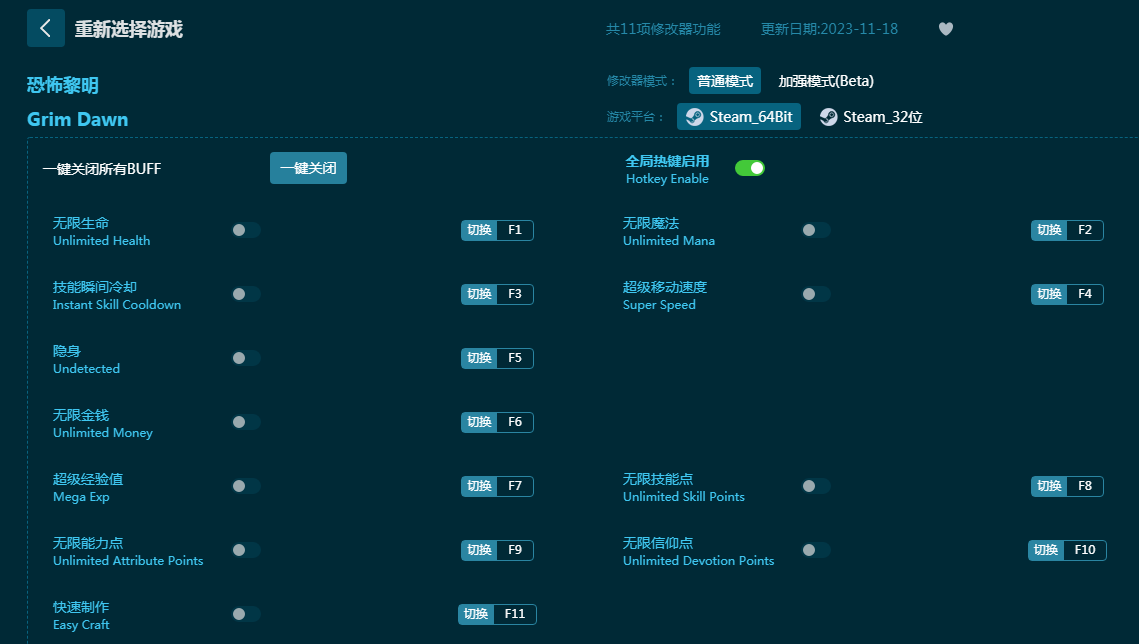Click 切换 button for F6 hotkey
The height and width of the screenshot is (644, 1139).
pyautogui.click(x=479, y=422)
